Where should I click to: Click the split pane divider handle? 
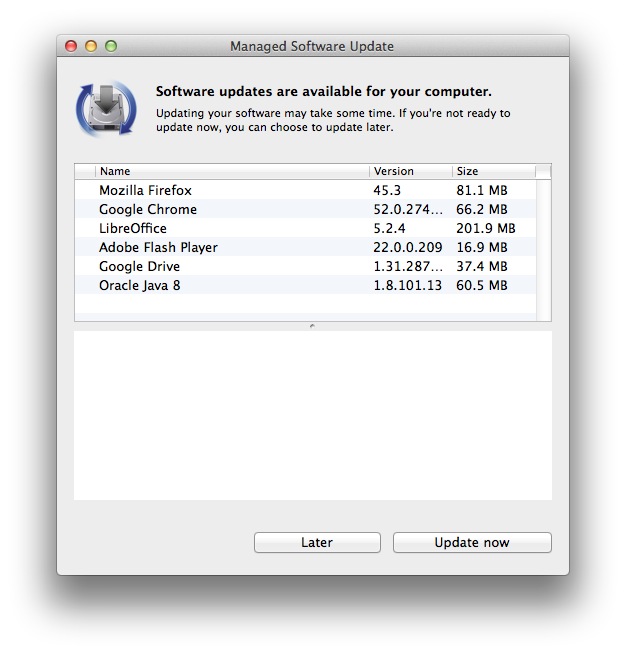(x=312, y=326)
